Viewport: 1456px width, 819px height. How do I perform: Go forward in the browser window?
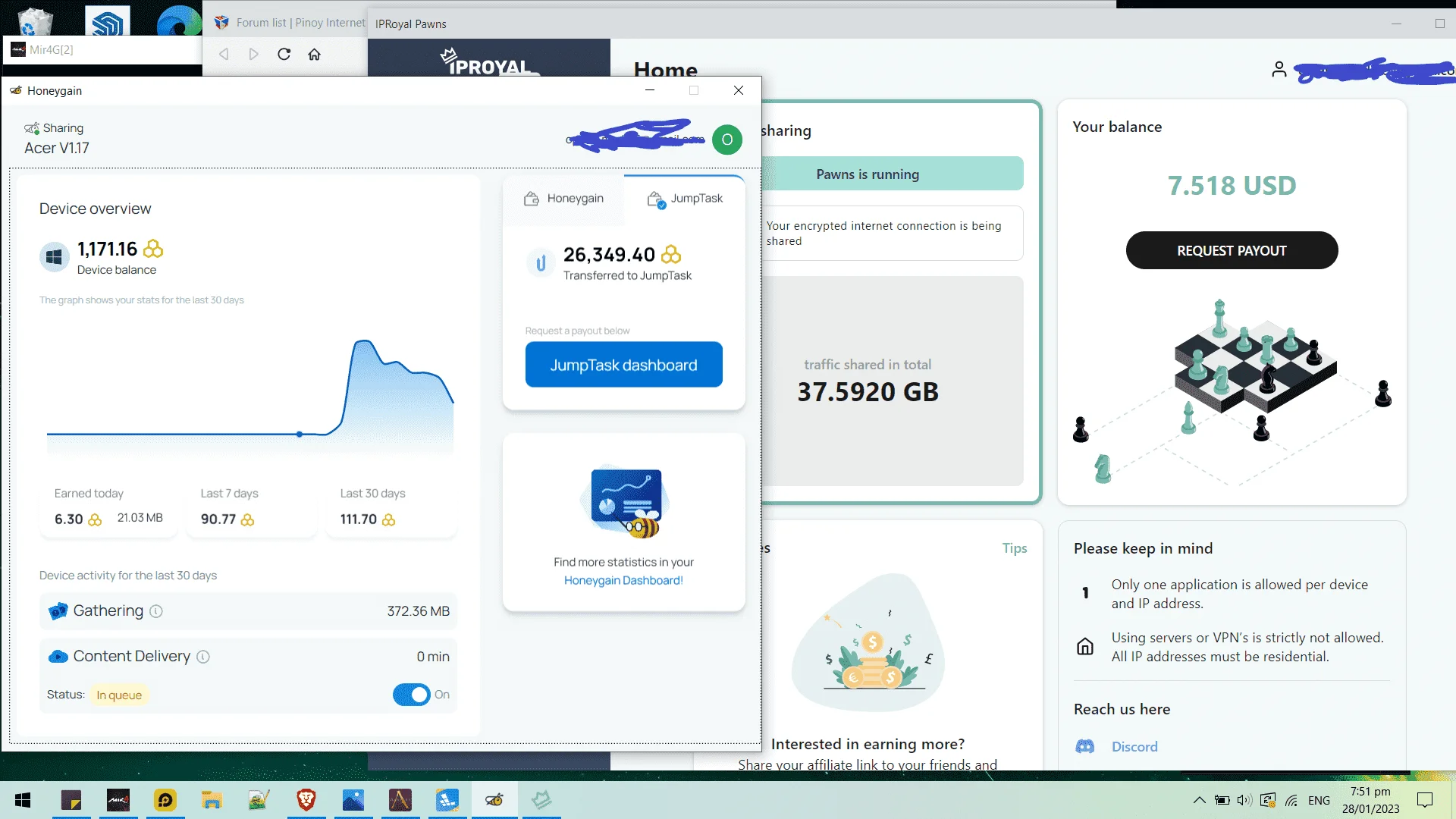(254, 55)
